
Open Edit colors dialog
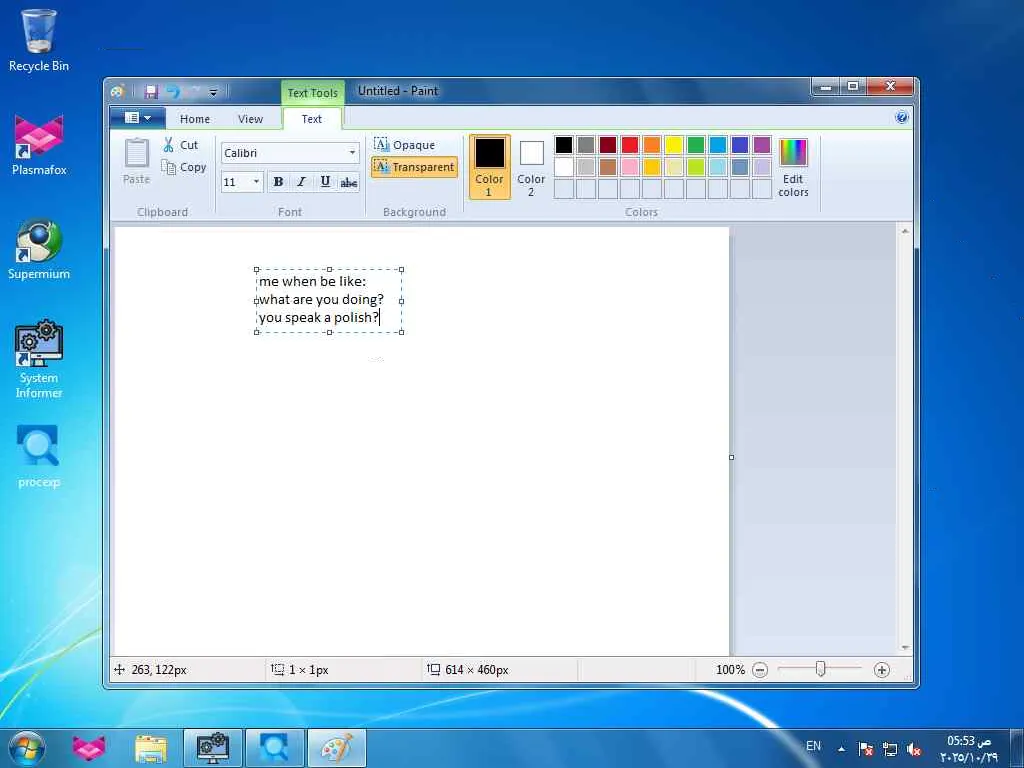pyautogui.click(x=793, y=167)
